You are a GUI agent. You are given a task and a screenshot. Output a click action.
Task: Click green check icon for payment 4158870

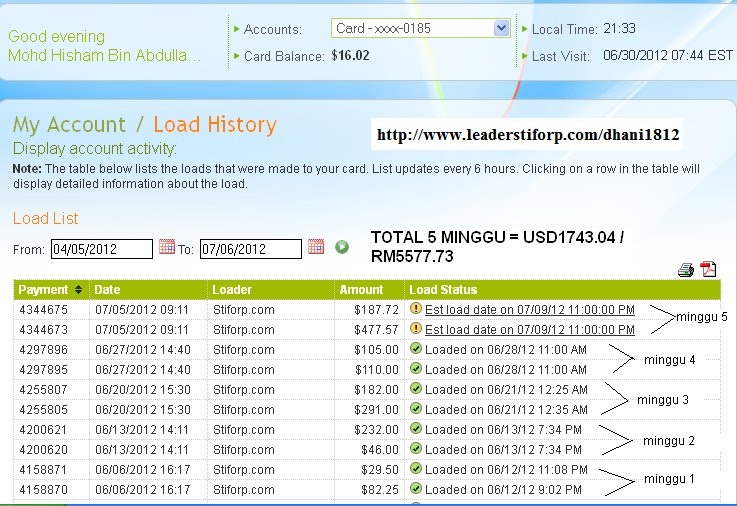click(x=416, y=488)
